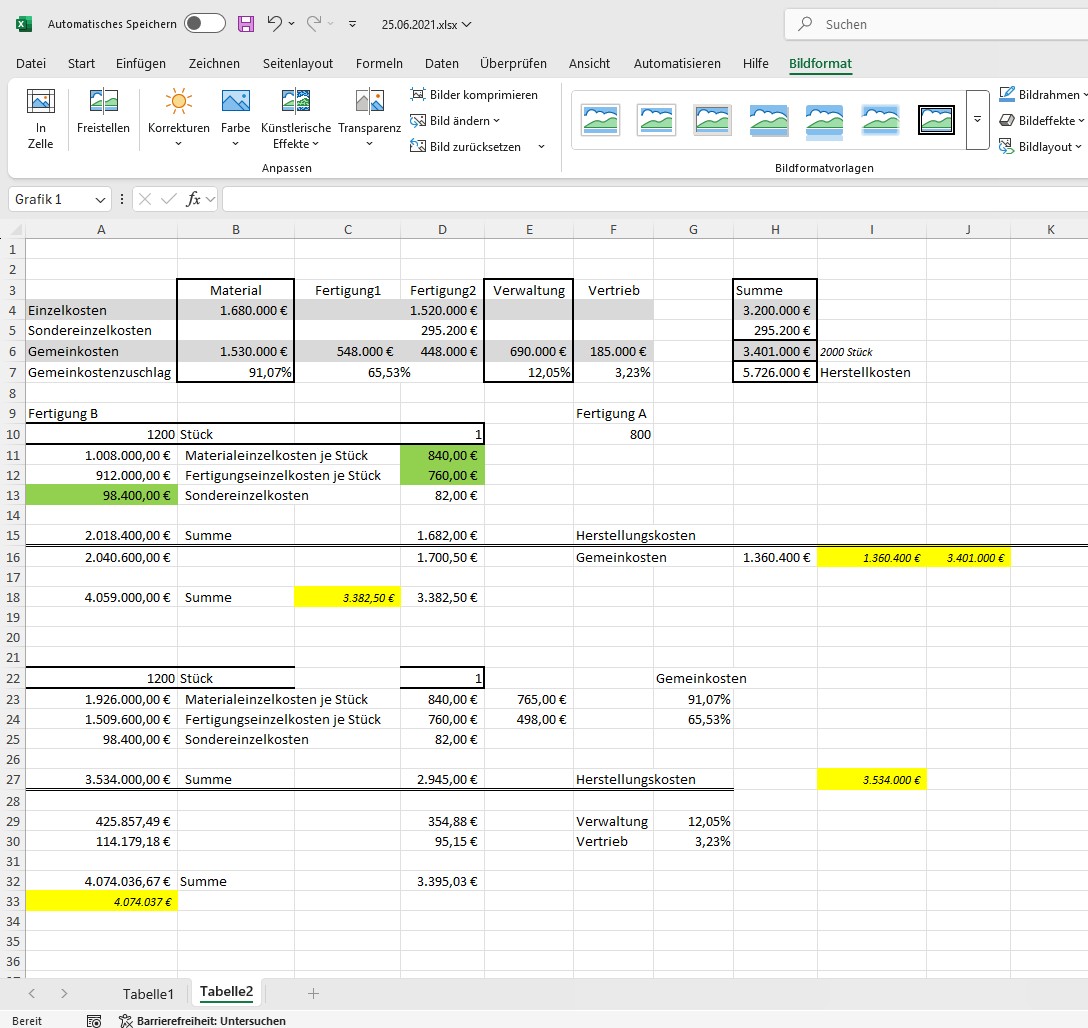Toggle Automatisches Speichern switch
This screenshot has width=1088, height=1028.
click(x=205, y=23)
